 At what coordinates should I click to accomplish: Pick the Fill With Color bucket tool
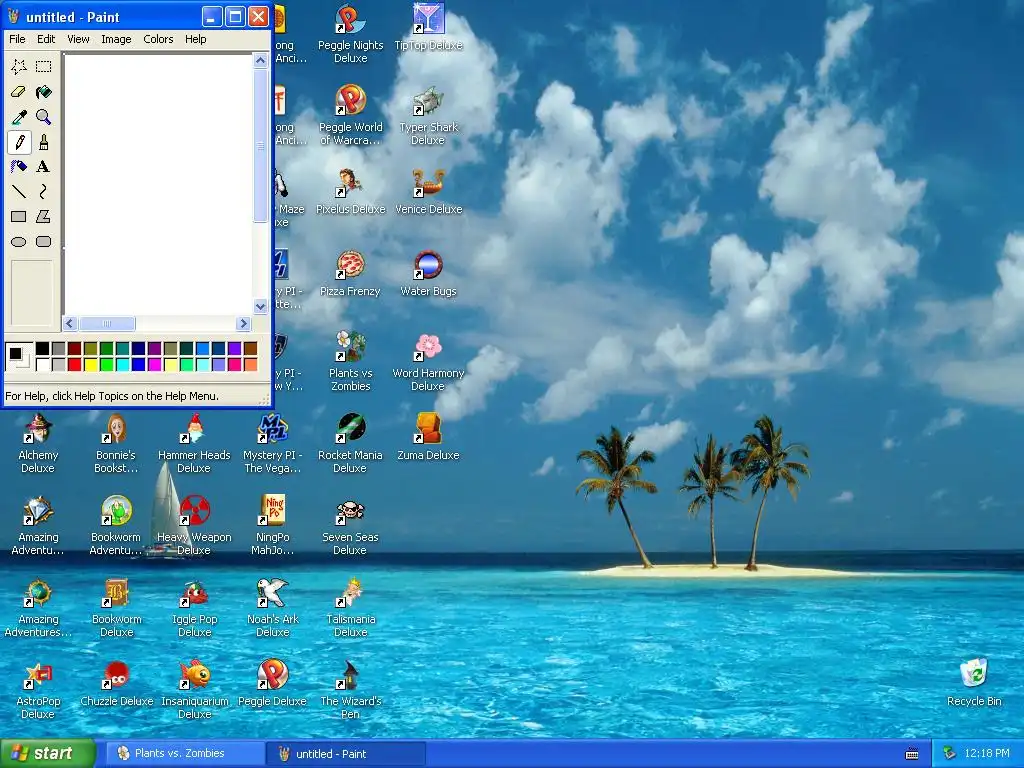point(44,92)
